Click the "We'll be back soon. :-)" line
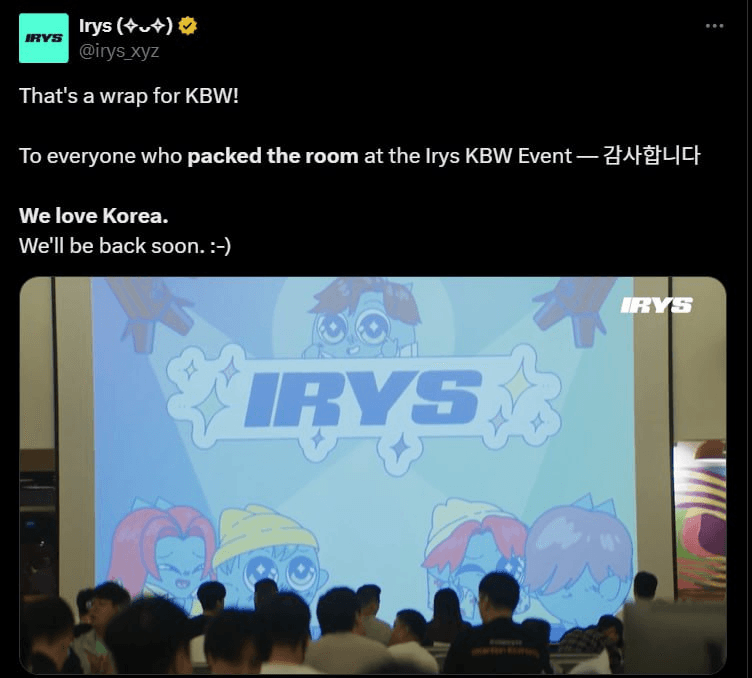Image resolution: width=752 pixels, height=678 pixels. pos(125,246)
